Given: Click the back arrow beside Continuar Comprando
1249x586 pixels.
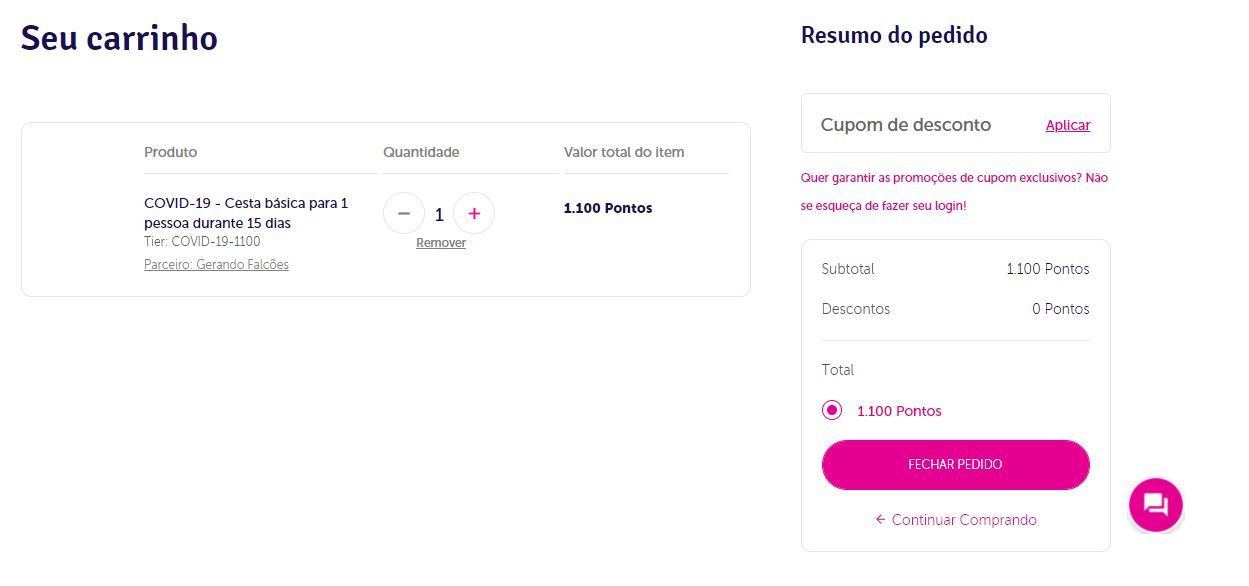Looking at the screenshot, I should (x=880, y=520).
